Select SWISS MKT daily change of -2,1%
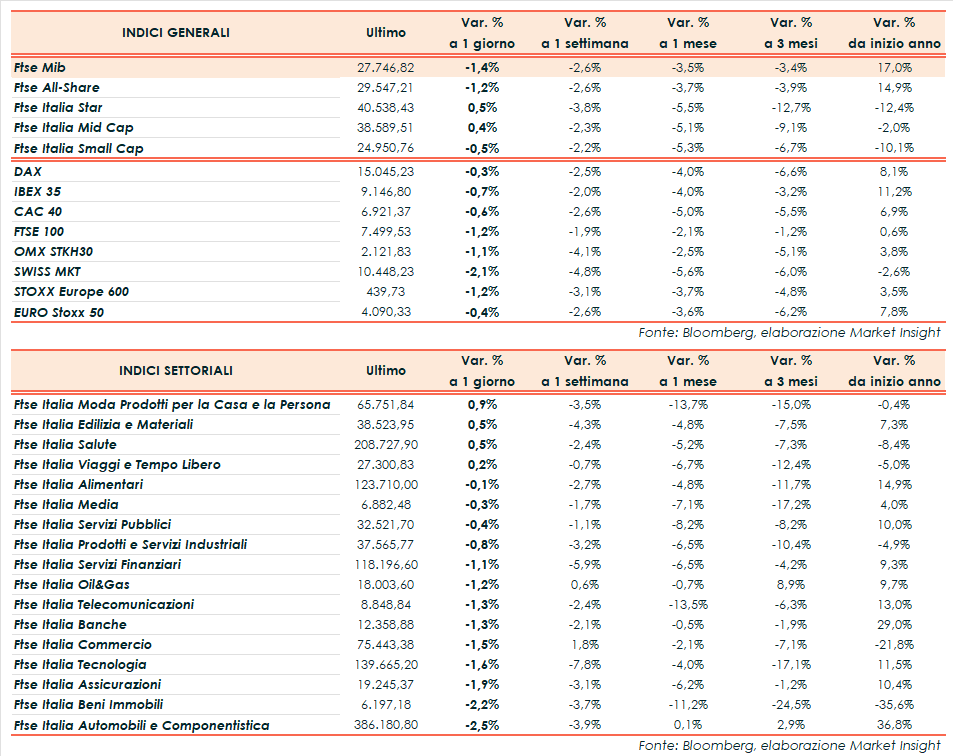The width and height of the screenshot is (953, 756). click(x=482, y=271)
